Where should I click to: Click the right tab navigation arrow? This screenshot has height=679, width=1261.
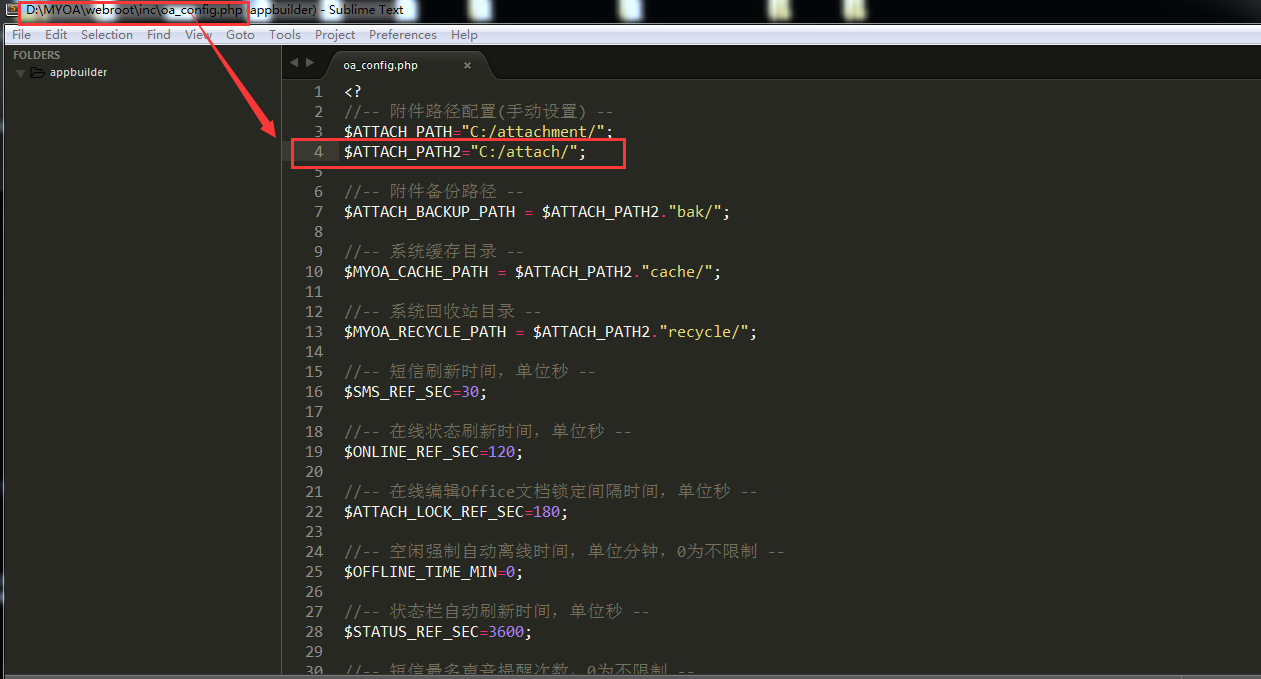[x=310, y=63]
